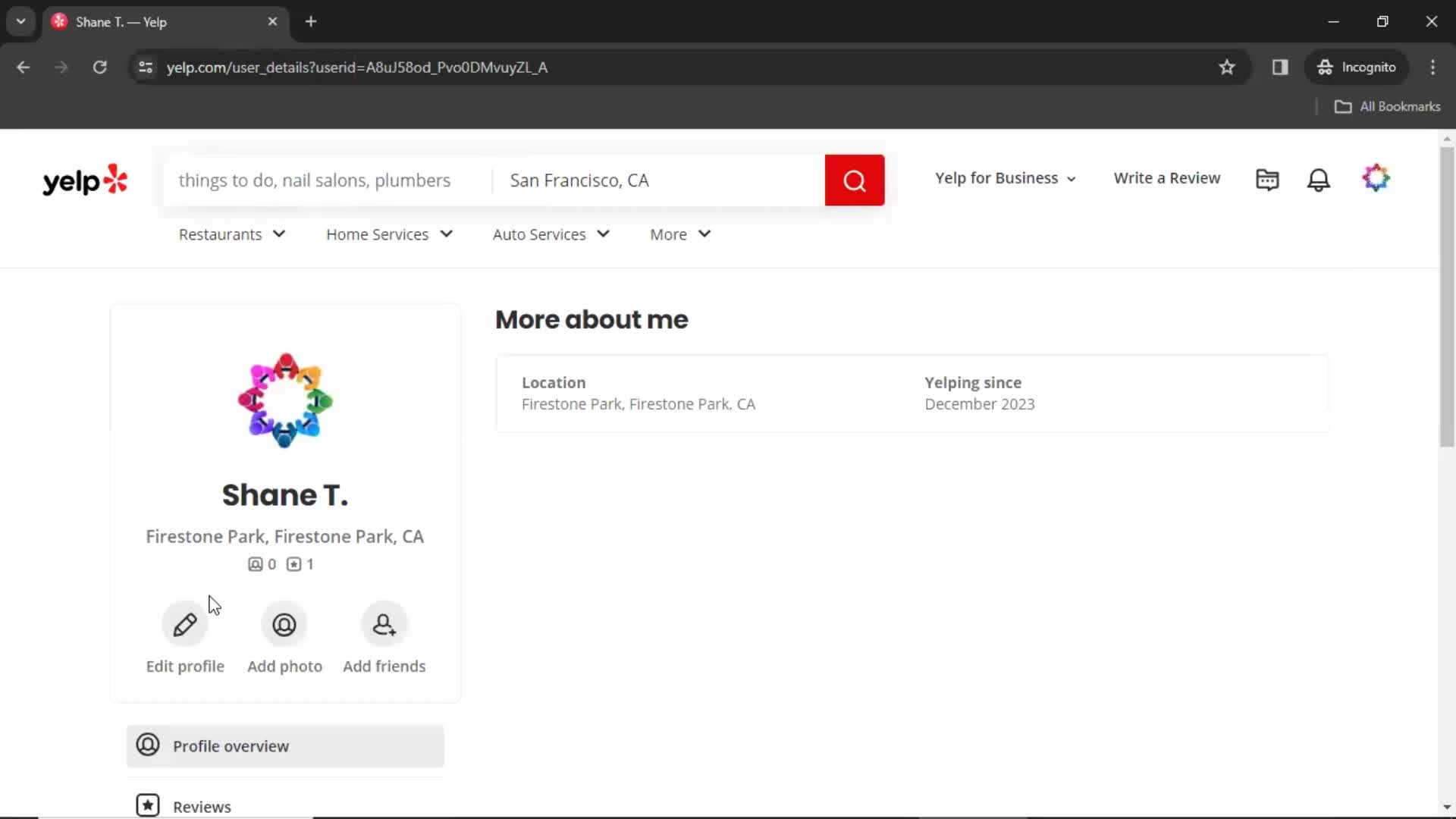1456x819 pixels.
Task: Click the Incognito indicator
Action: (x=1356, y=67)
